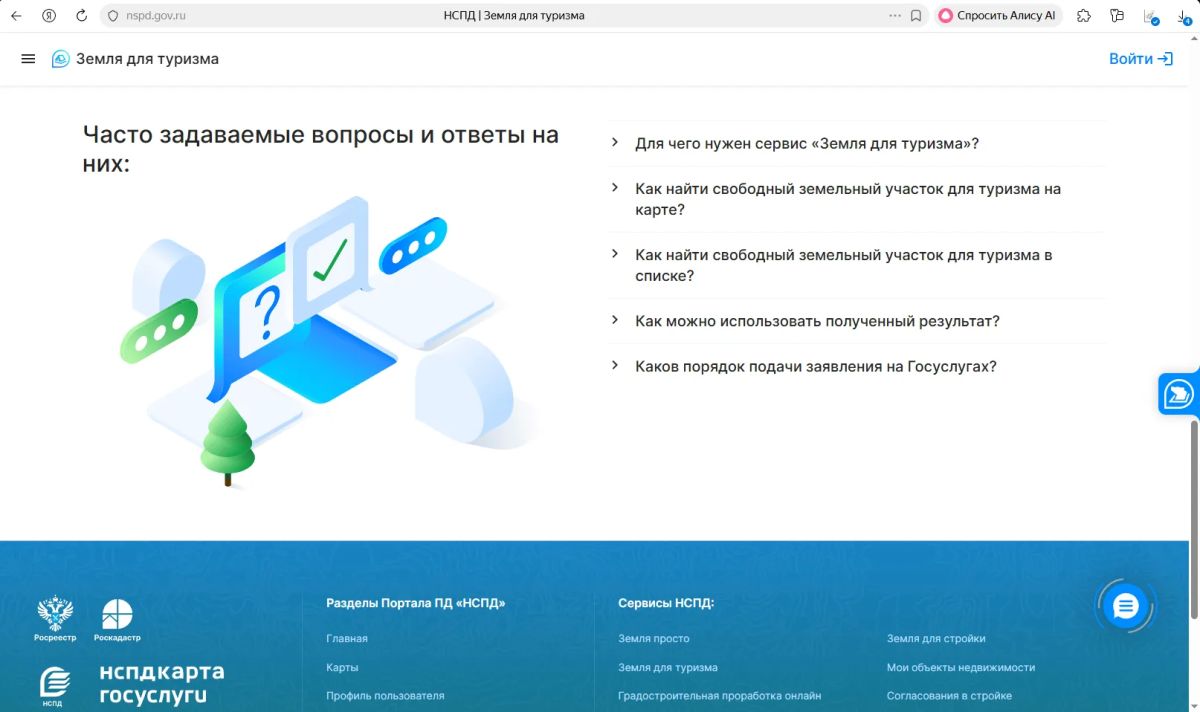Bookmark this page with the bookmark icon

[916, 16]
